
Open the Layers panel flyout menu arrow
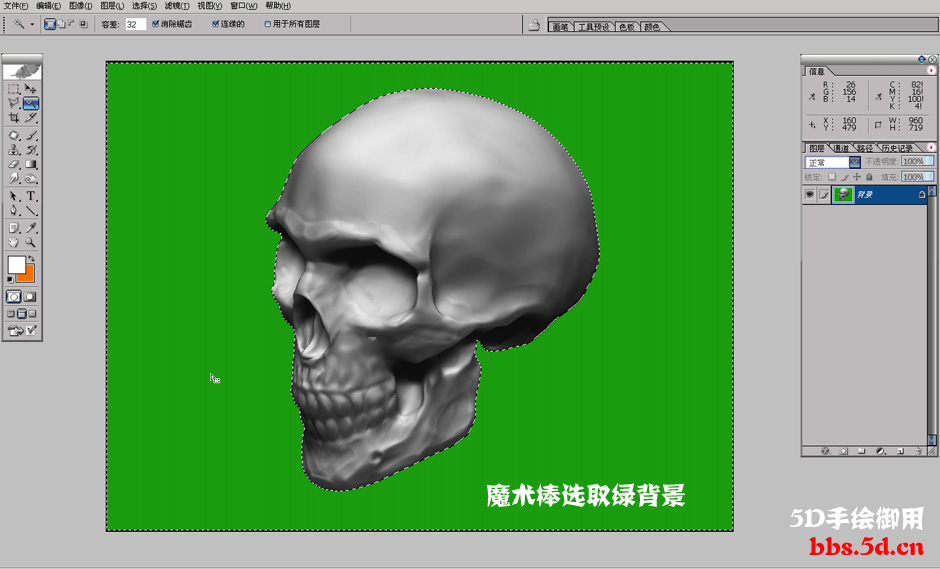[x=931, y=147]
